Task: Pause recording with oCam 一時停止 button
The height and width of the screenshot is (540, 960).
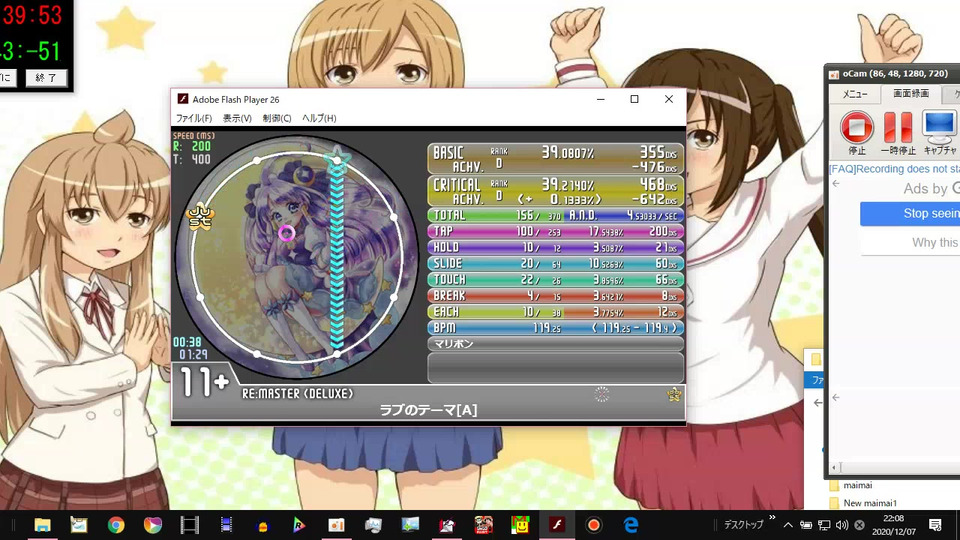Action: click(898, 132)
